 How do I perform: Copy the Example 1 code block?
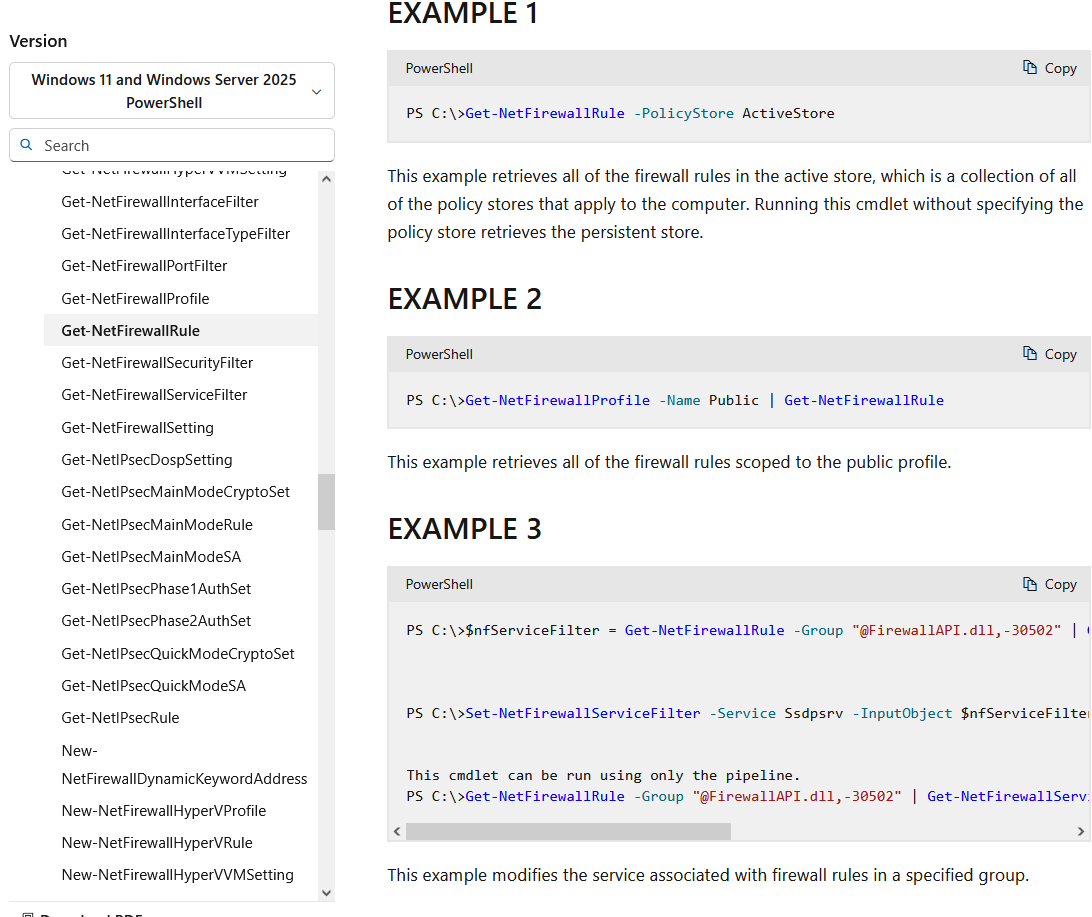click(x=1050, y=68)
